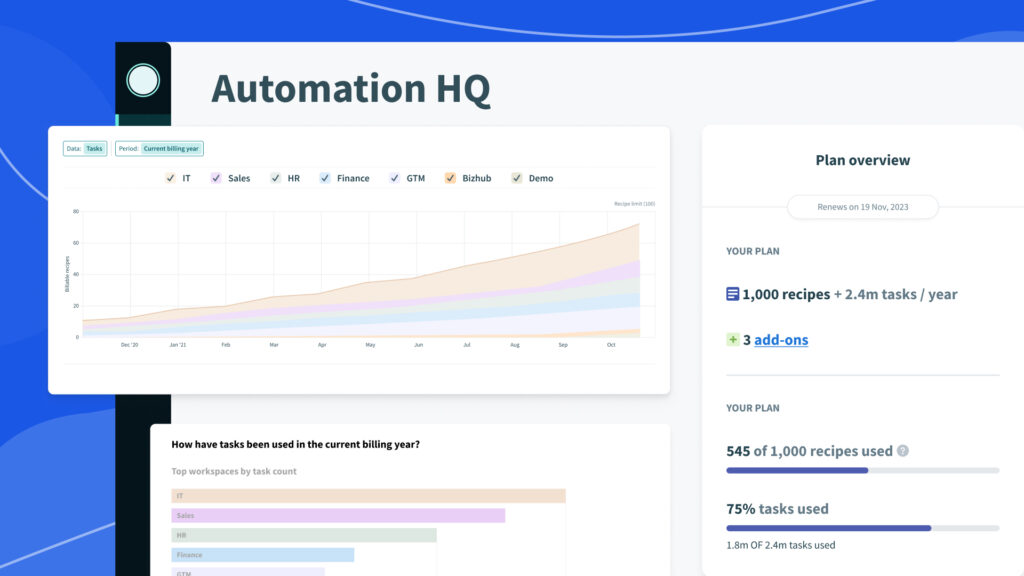Click the HR bar under top workspaces

(x=304, y=534)
